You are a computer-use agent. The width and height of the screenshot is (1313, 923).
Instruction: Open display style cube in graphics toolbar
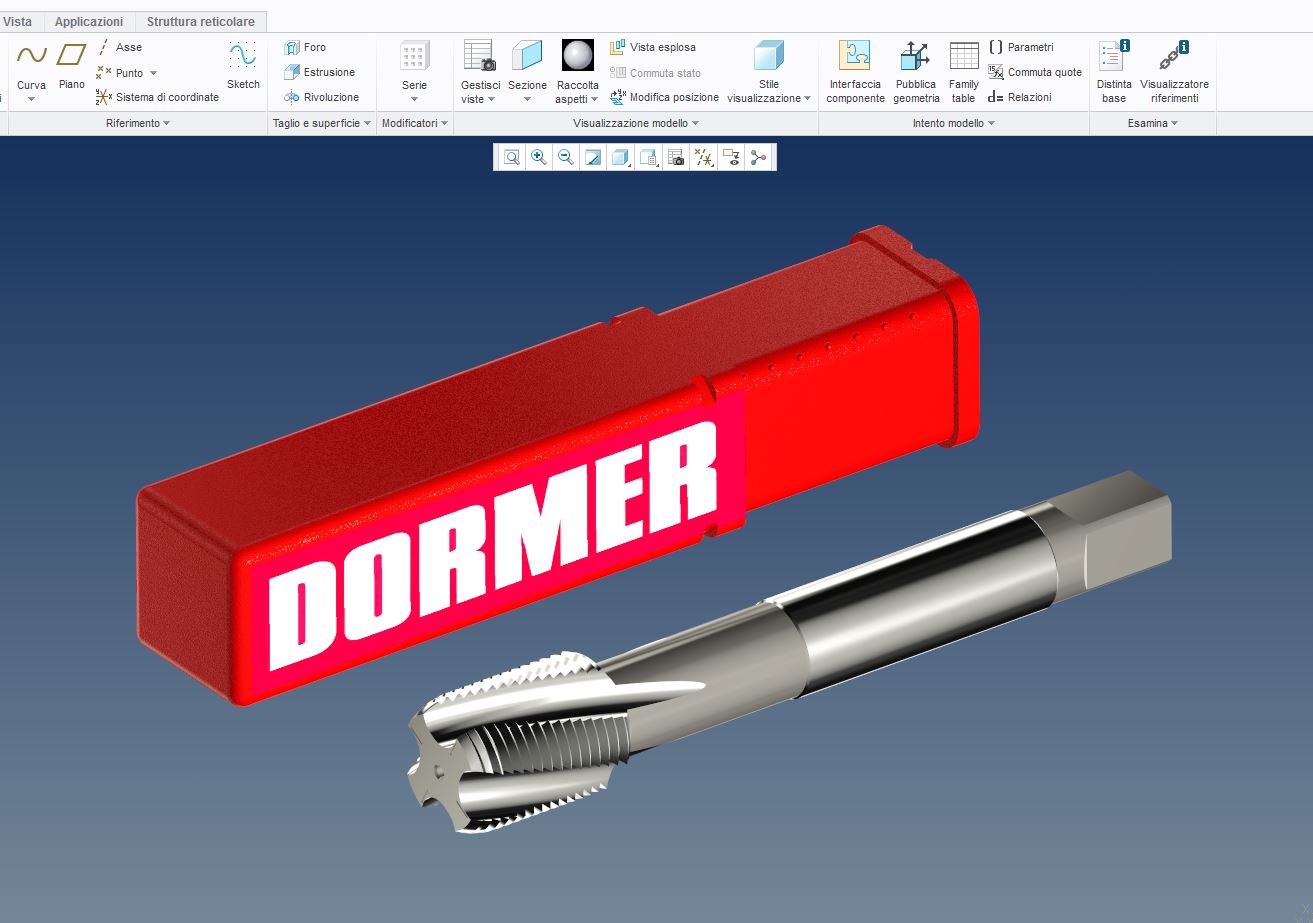point(620,157)
